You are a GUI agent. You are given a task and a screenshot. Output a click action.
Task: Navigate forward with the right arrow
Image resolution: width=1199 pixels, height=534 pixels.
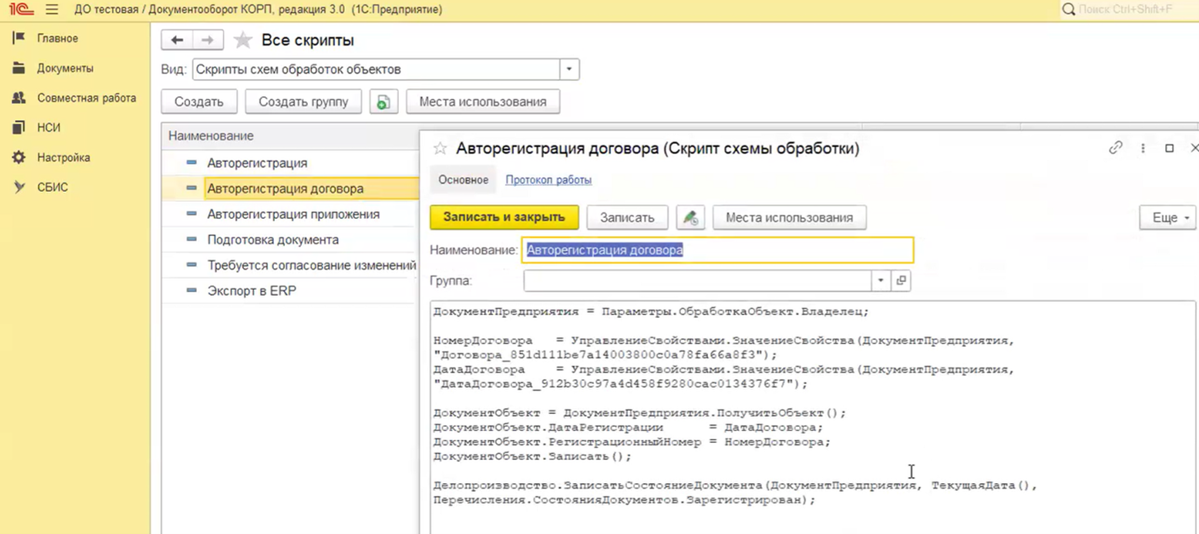click(x=207, y=40)
